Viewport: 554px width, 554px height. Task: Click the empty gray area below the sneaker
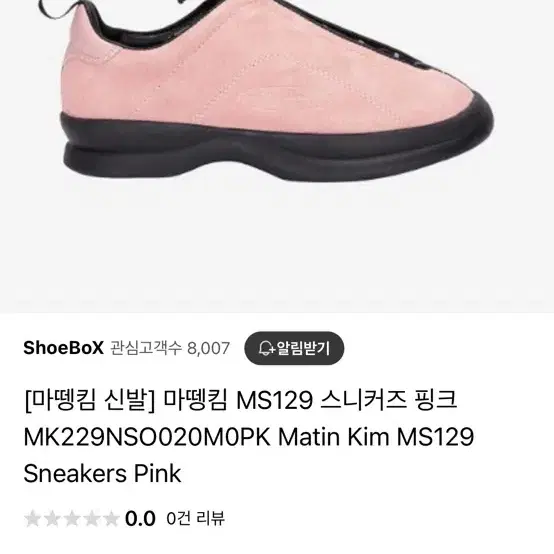point(277,247)
